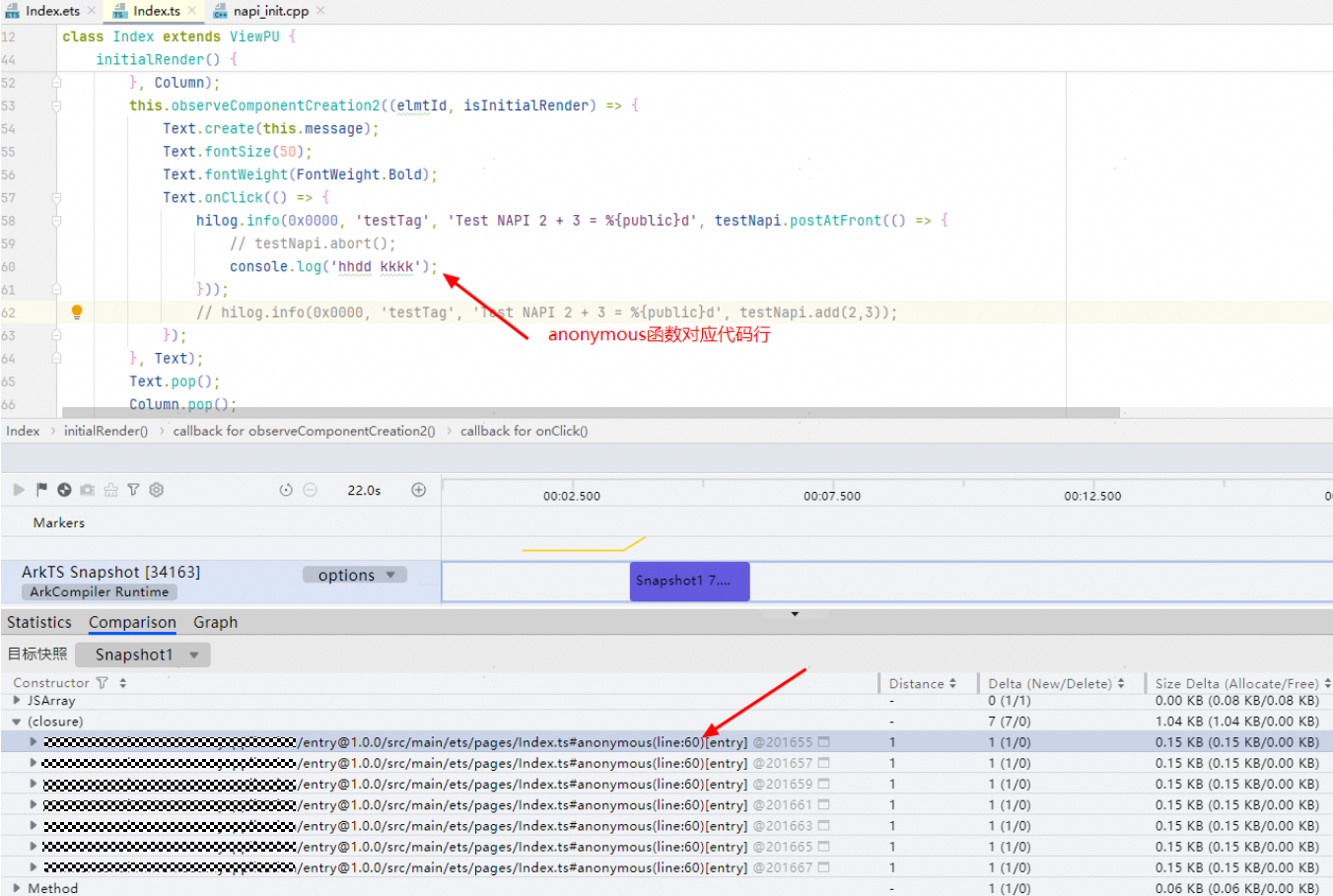This screenshot has height=896, width=1333.
Task: Switch to the napi_init.cpp editor tab
Action: point(269,11)
